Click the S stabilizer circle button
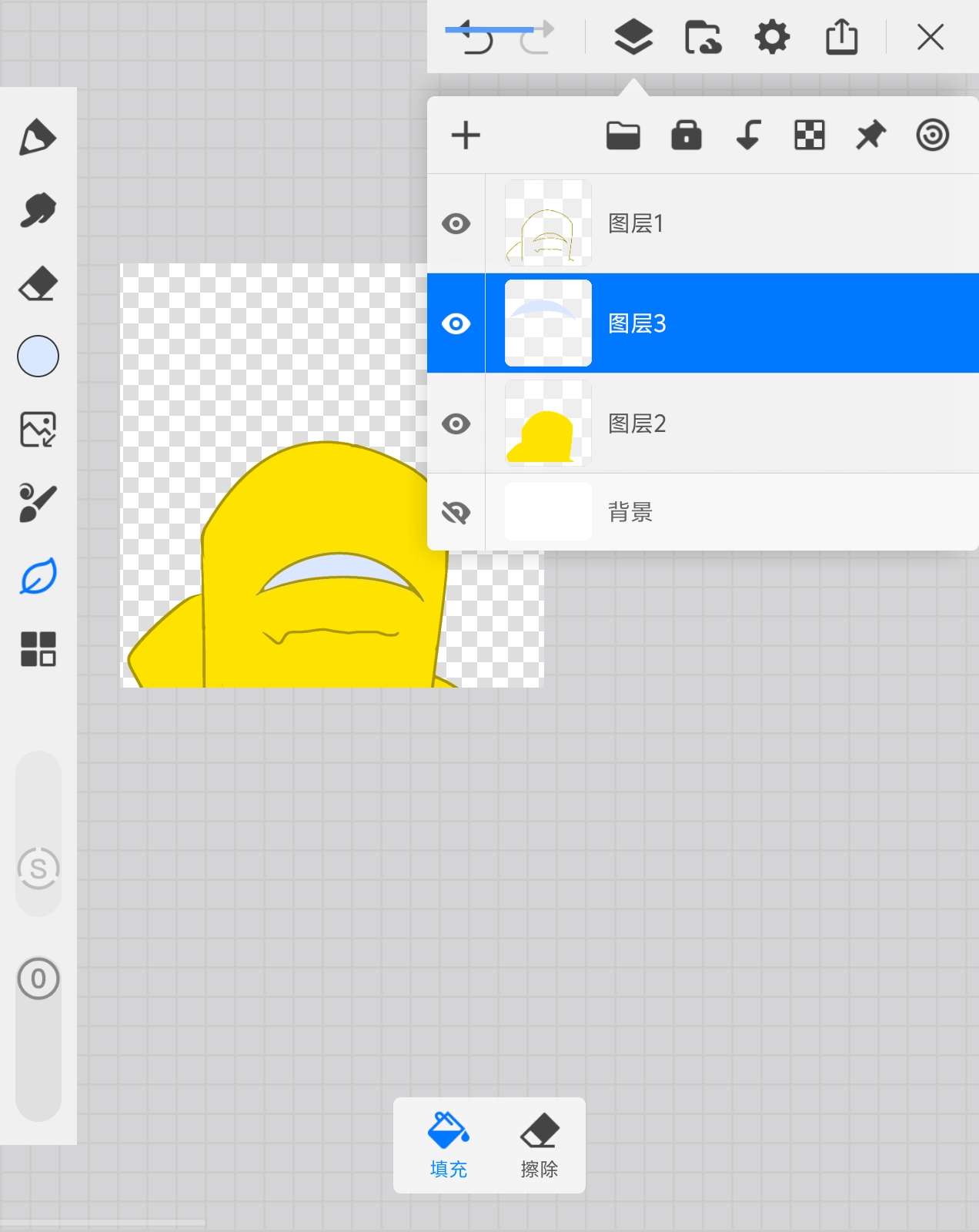Image resolution: width=979 pixels, height=1232 pixels. pos(38,869)
